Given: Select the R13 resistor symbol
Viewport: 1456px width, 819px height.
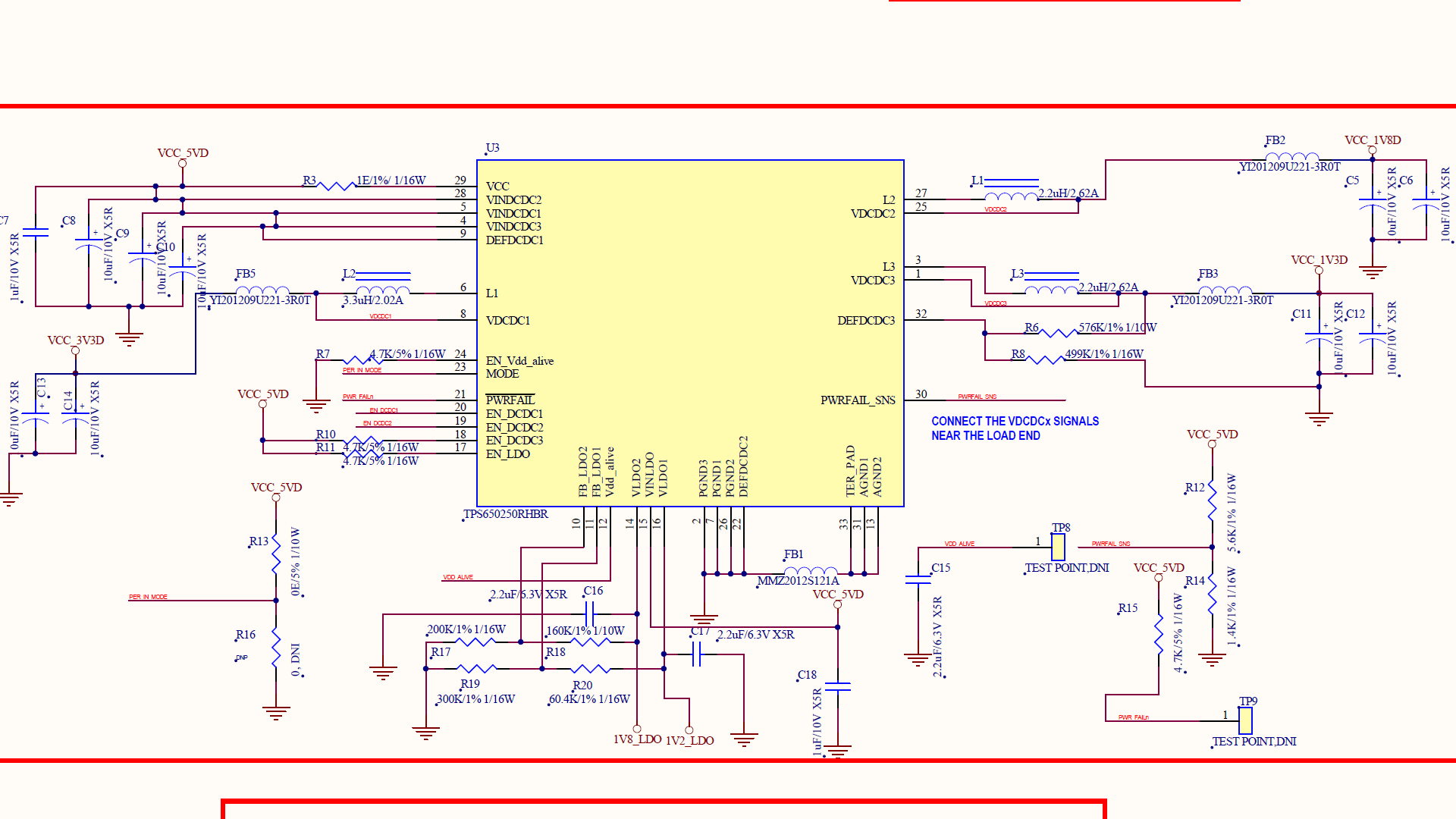Looking at the screenshot, I should [276, 554].
